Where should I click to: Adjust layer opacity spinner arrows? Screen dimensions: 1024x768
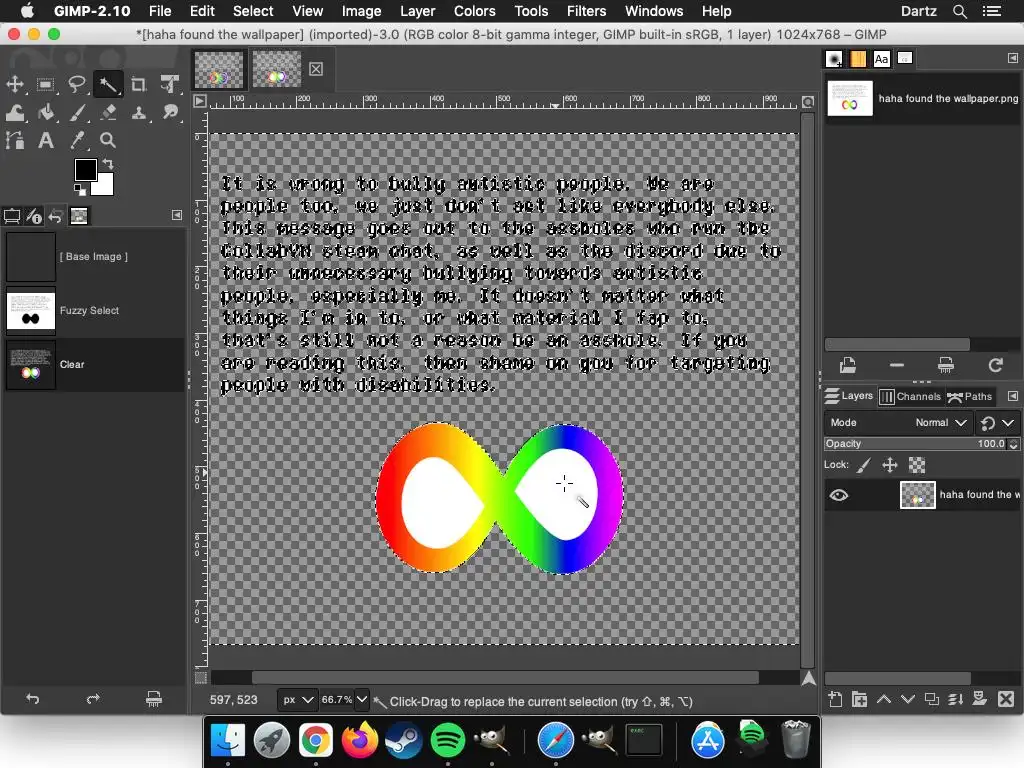point(1013,444)
